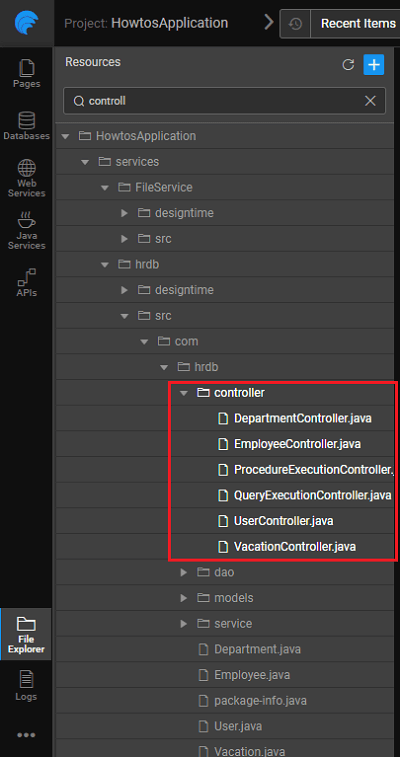Click the history clock icon
The height and width of the screenshot is (757, 400).
pyautogui.click(x=295, y=23)
